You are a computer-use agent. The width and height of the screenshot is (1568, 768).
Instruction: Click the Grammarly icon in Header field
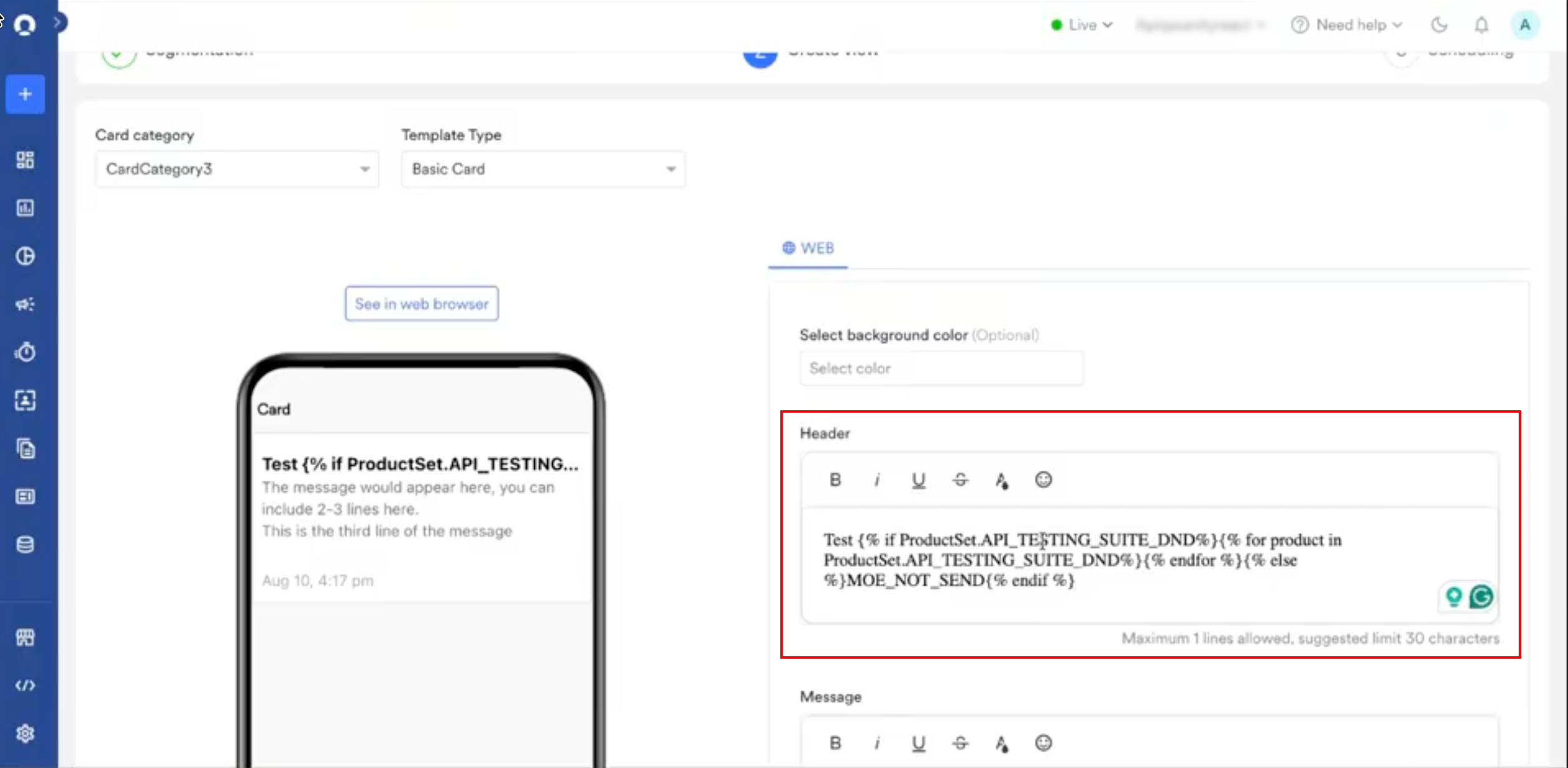tap(1481, 597)
